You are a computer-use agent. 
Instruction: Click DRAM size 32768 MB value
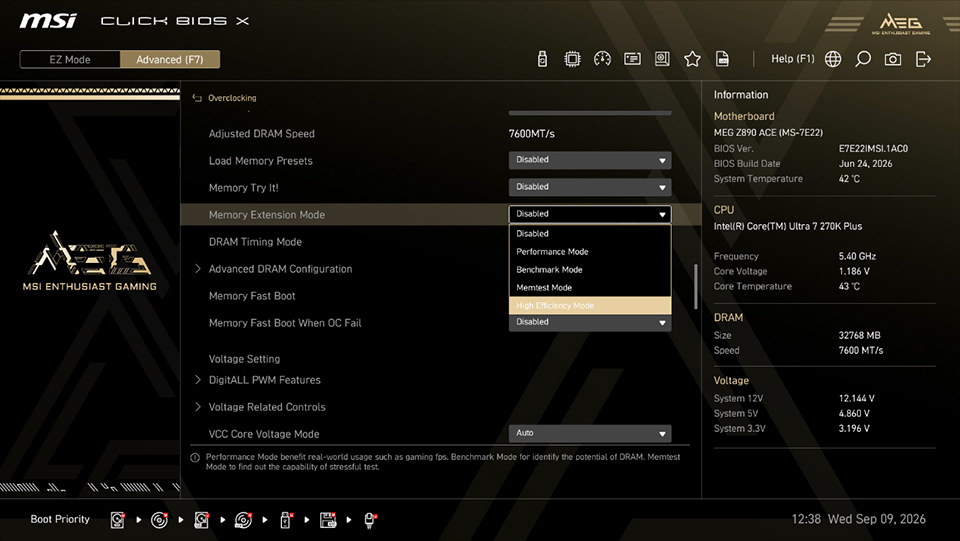click(x=859, y=335)
